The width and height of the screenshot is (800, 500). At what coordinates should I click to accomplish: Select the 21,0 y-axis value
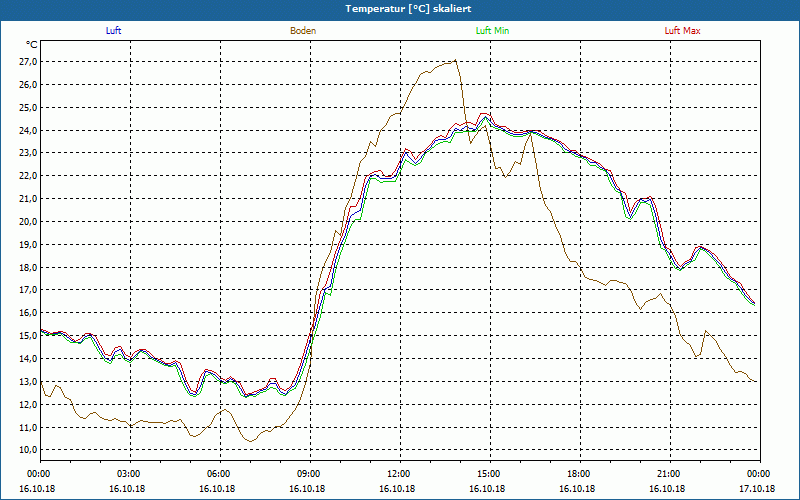28,199
